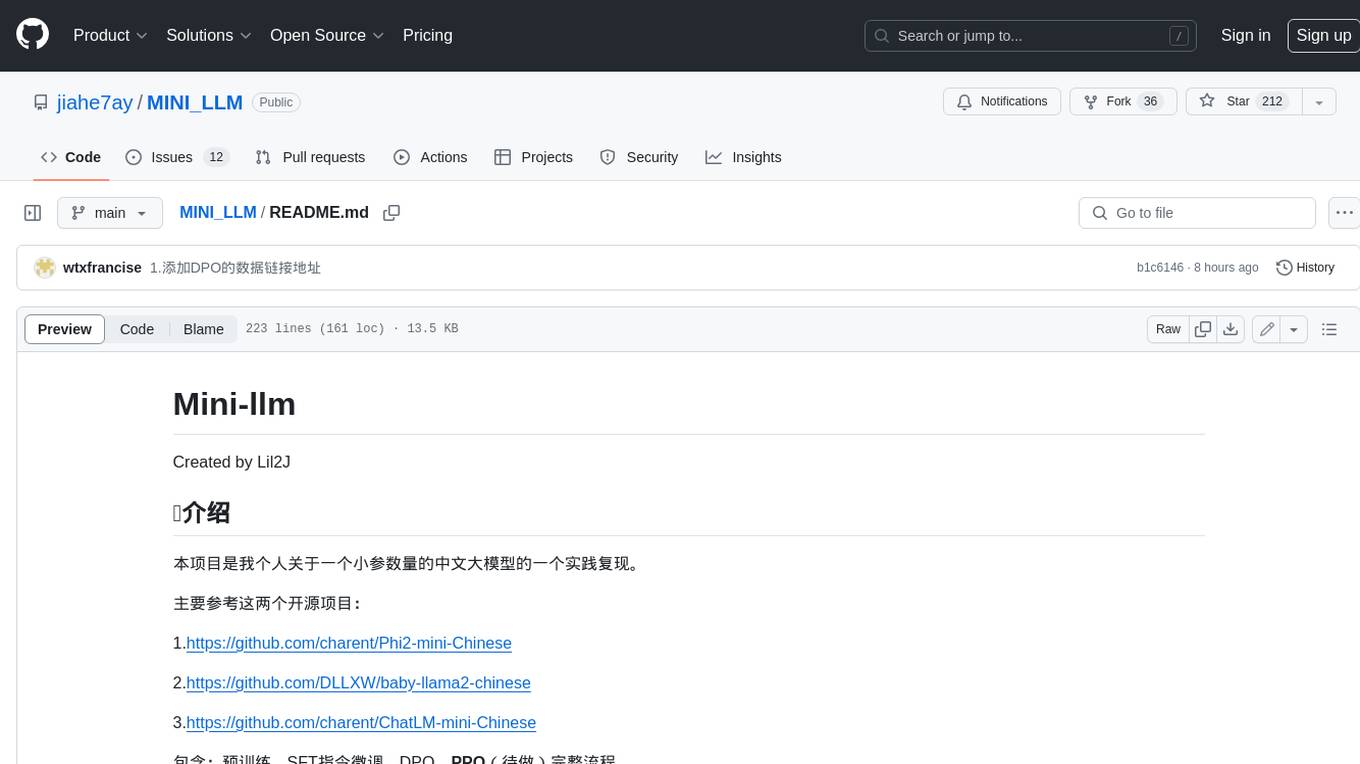The image size is (1360, 764).
Task: Switch to the Issues tab
Action: point(177,157)
